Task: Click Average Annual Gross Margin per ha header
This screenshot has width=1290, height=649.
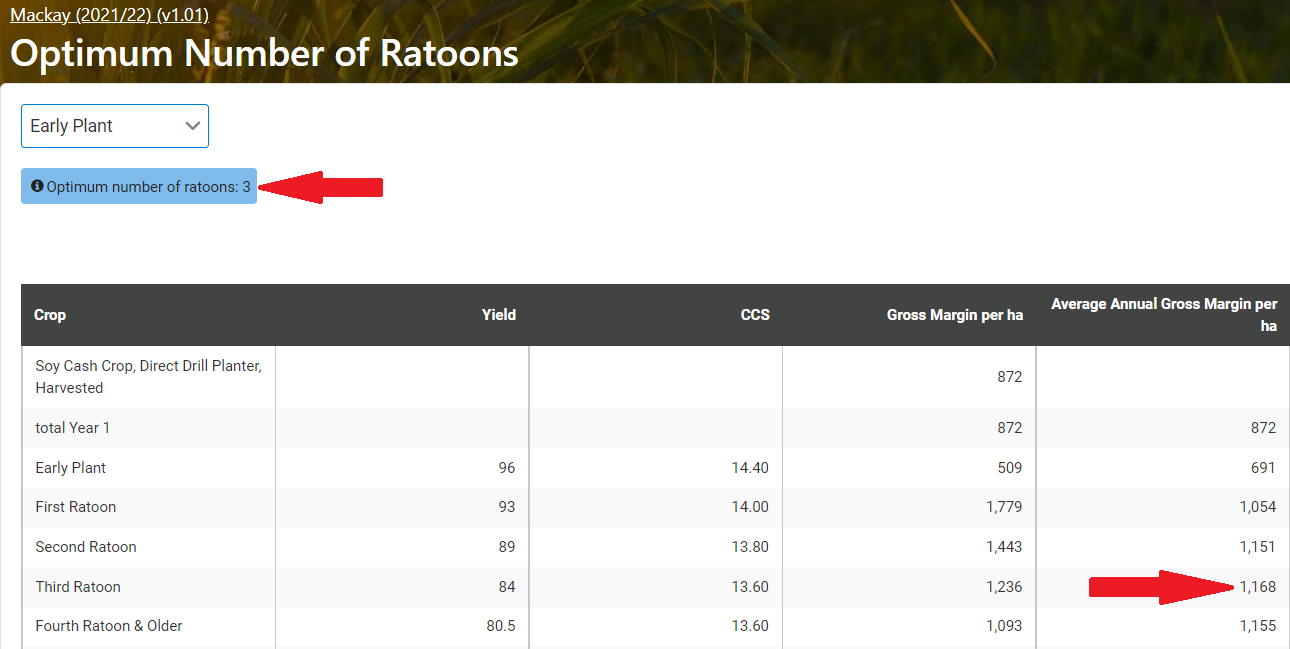Action: [1163, 315]
